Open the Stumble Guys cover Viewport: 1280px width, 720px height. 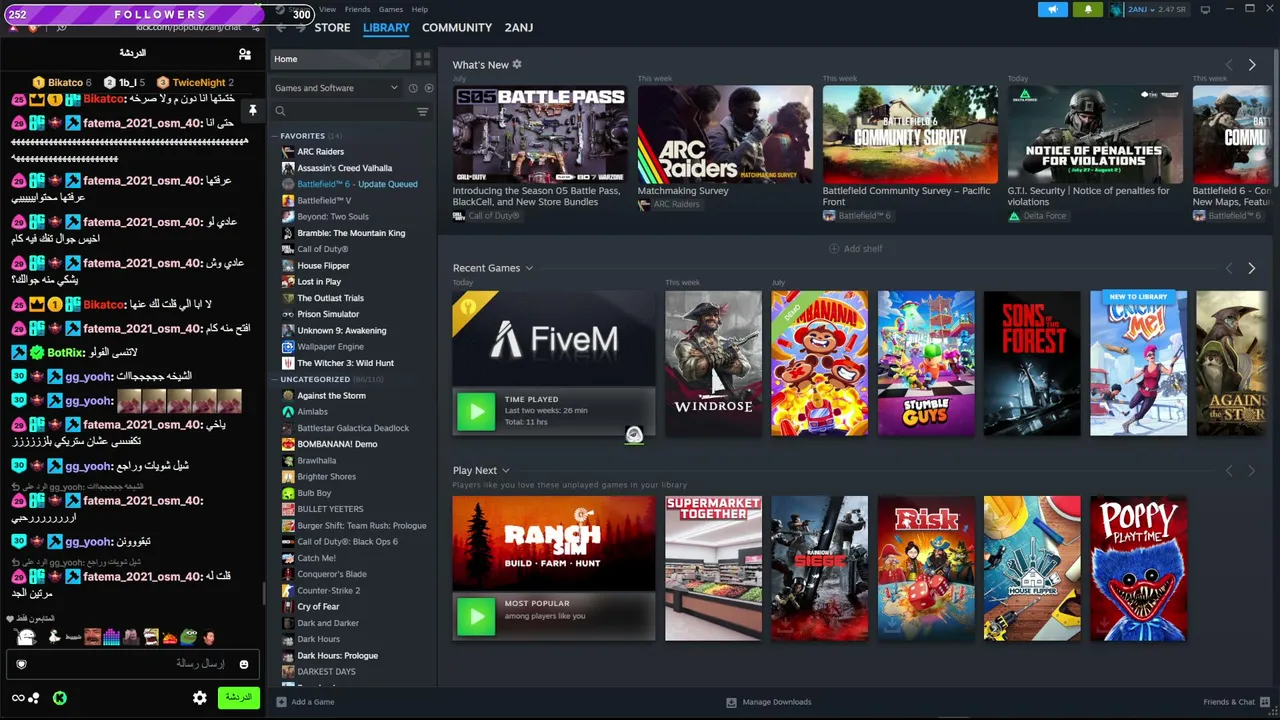(926, 363)
